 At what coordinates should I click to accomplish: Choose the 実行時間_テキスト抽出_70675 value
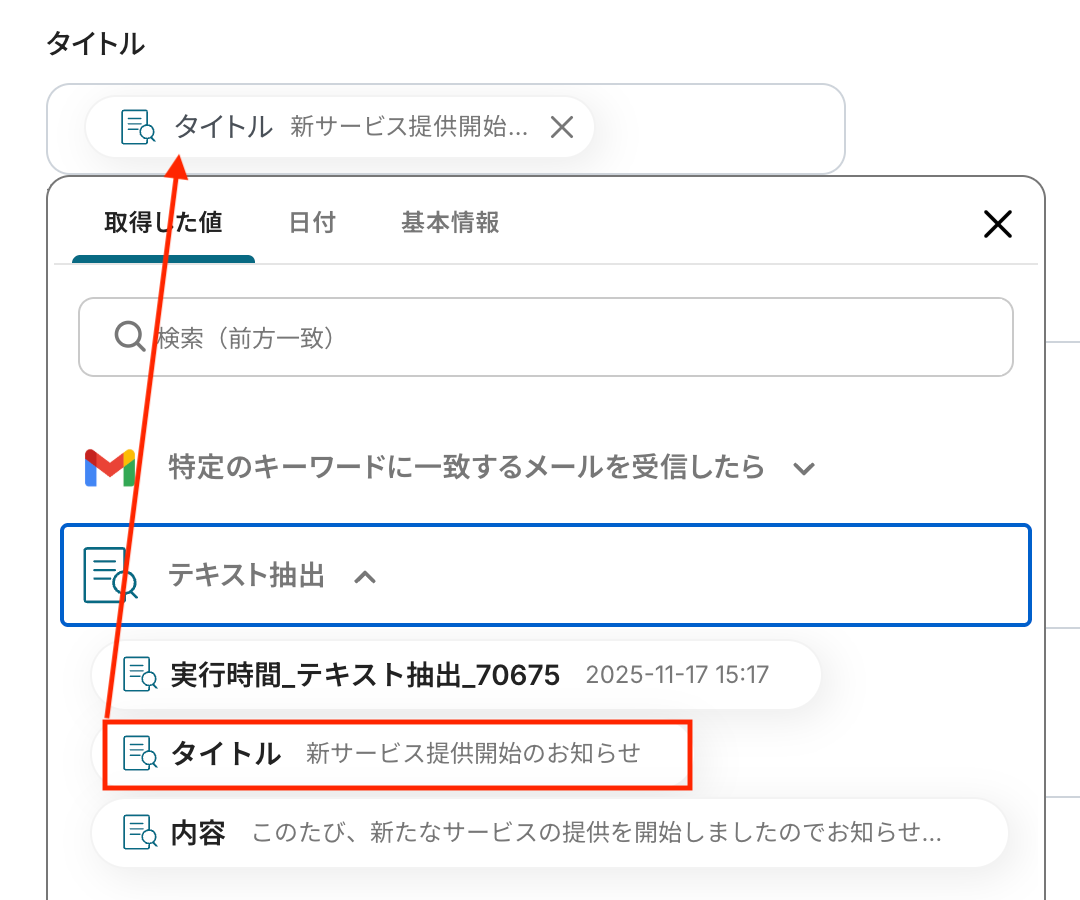[x=450, y=675]
